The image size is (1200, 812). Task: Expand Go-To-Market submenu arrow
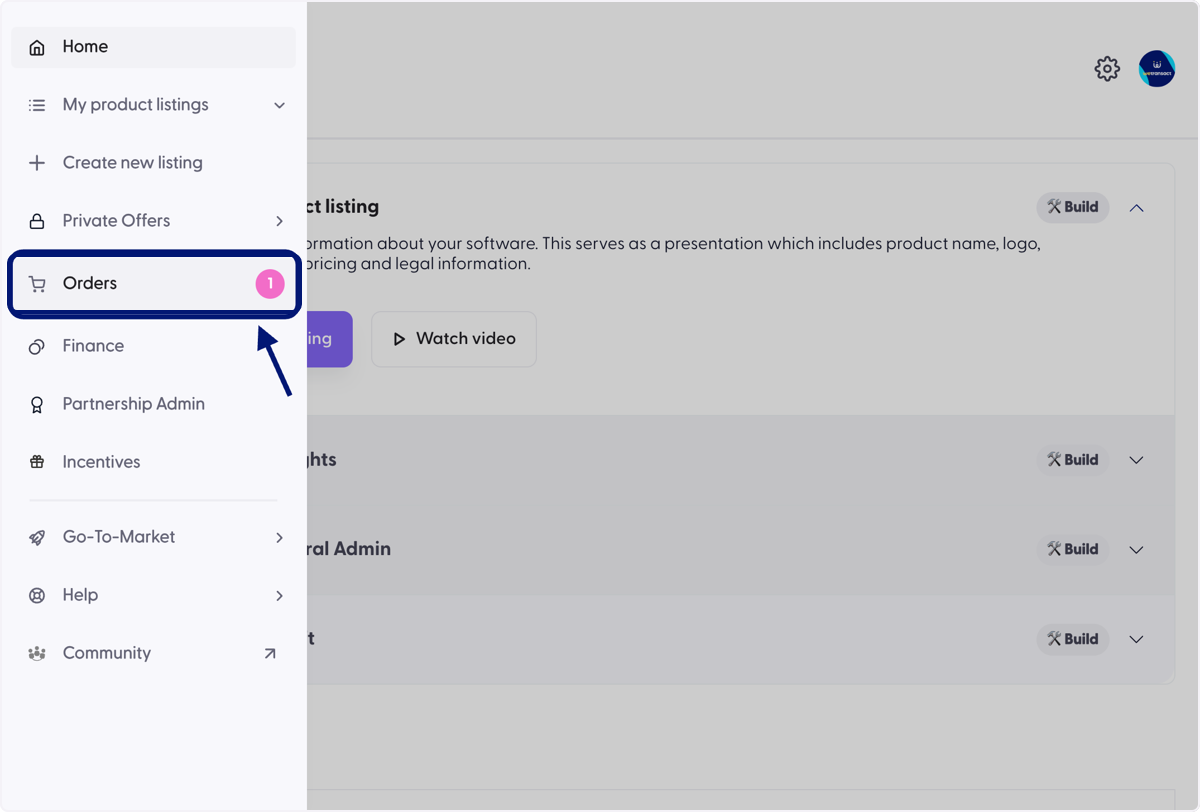280,537
